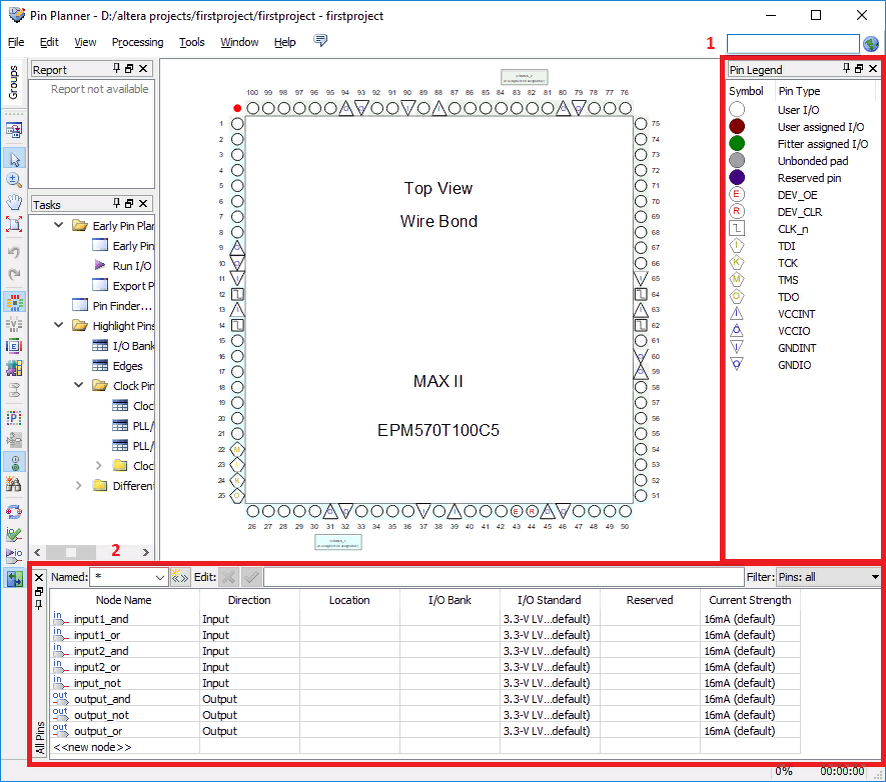The image size is (886, 782).
Task: Switch to the vertical Groups tab
Action: coord(14,82)
